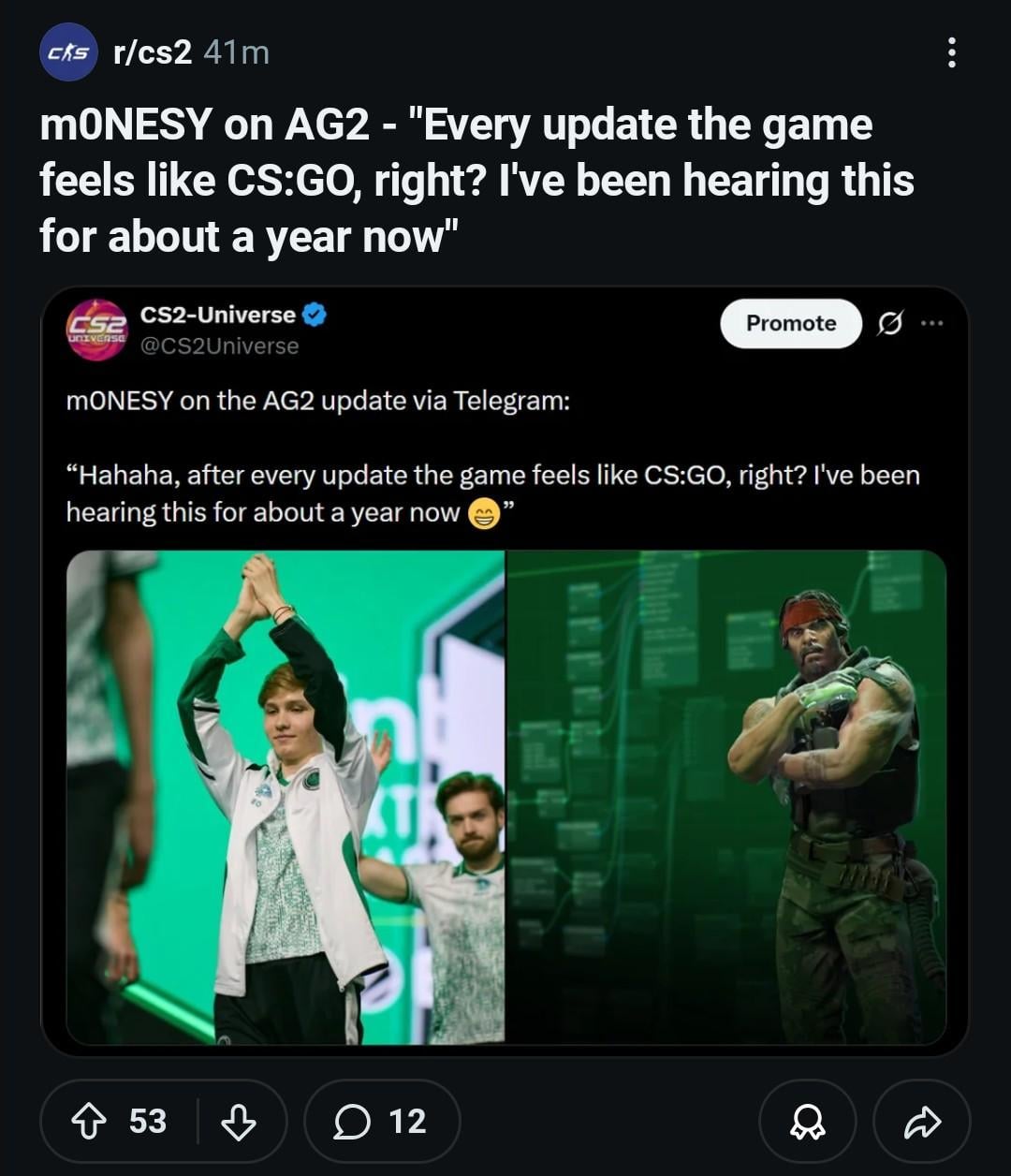Tap the CS2-Universe verified badge
Screen dimensions: 1011x1176
pyautogui.click(x=315, y=315)
